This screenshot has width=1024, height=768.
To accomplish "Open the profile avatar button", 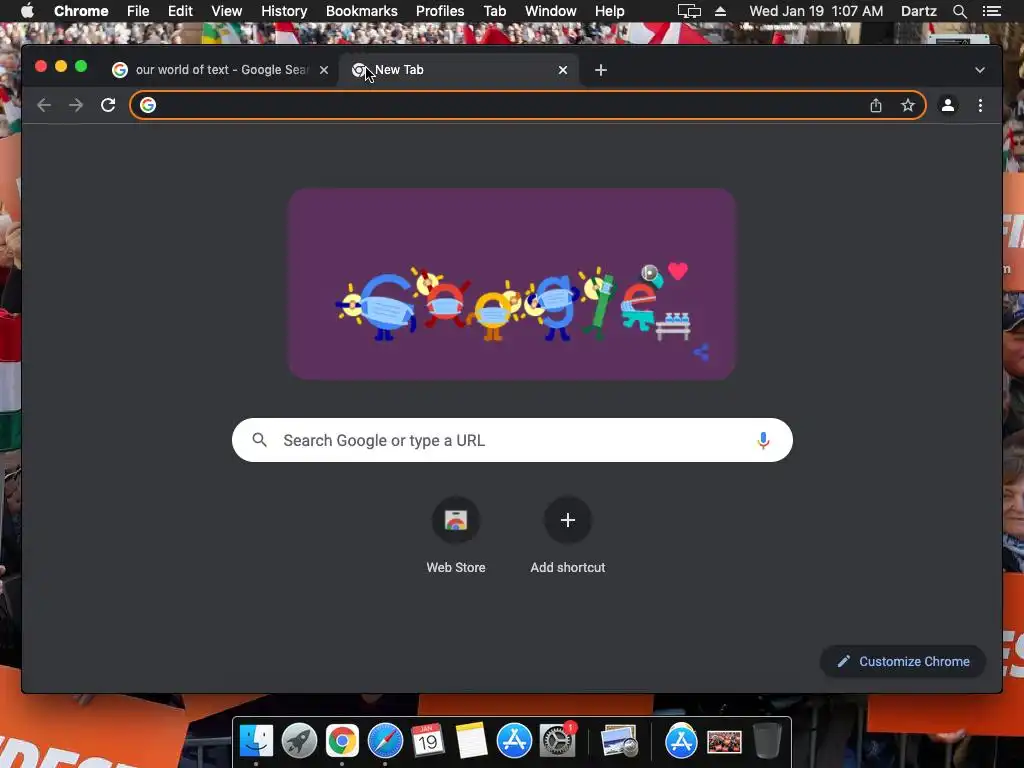I will (948, 105).
